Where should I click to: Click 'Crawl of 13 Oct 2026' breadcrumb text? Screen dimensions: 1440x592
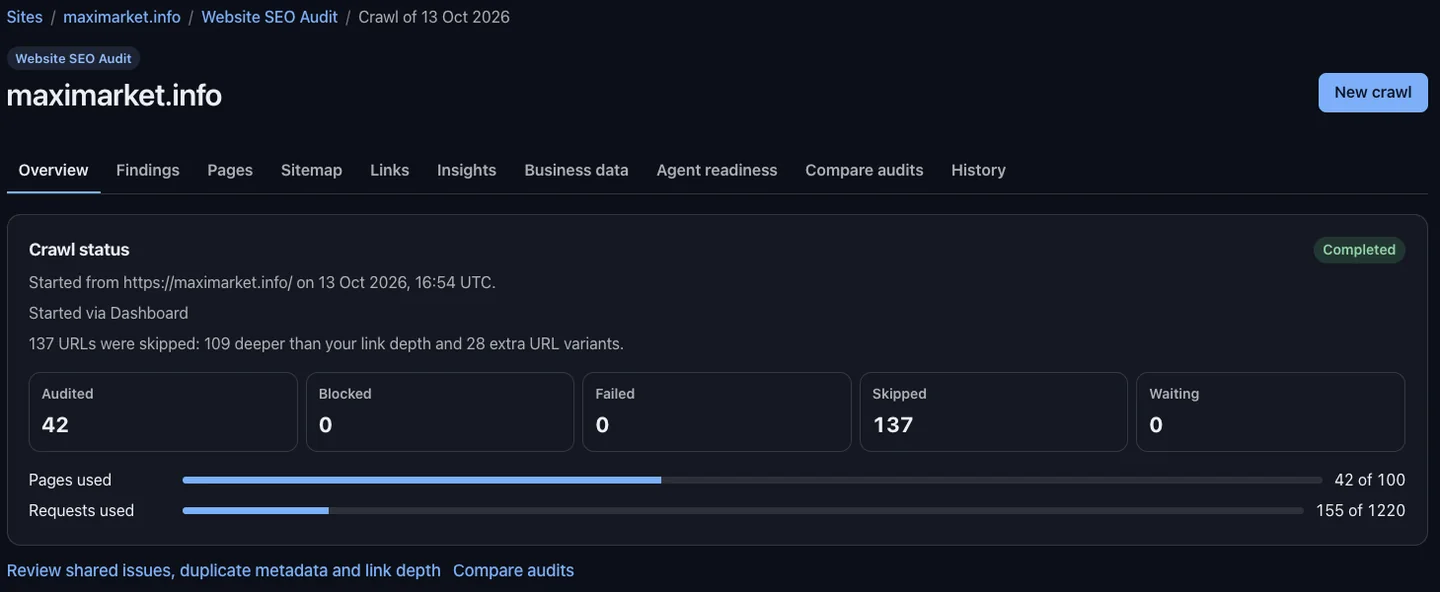[434, 17]
